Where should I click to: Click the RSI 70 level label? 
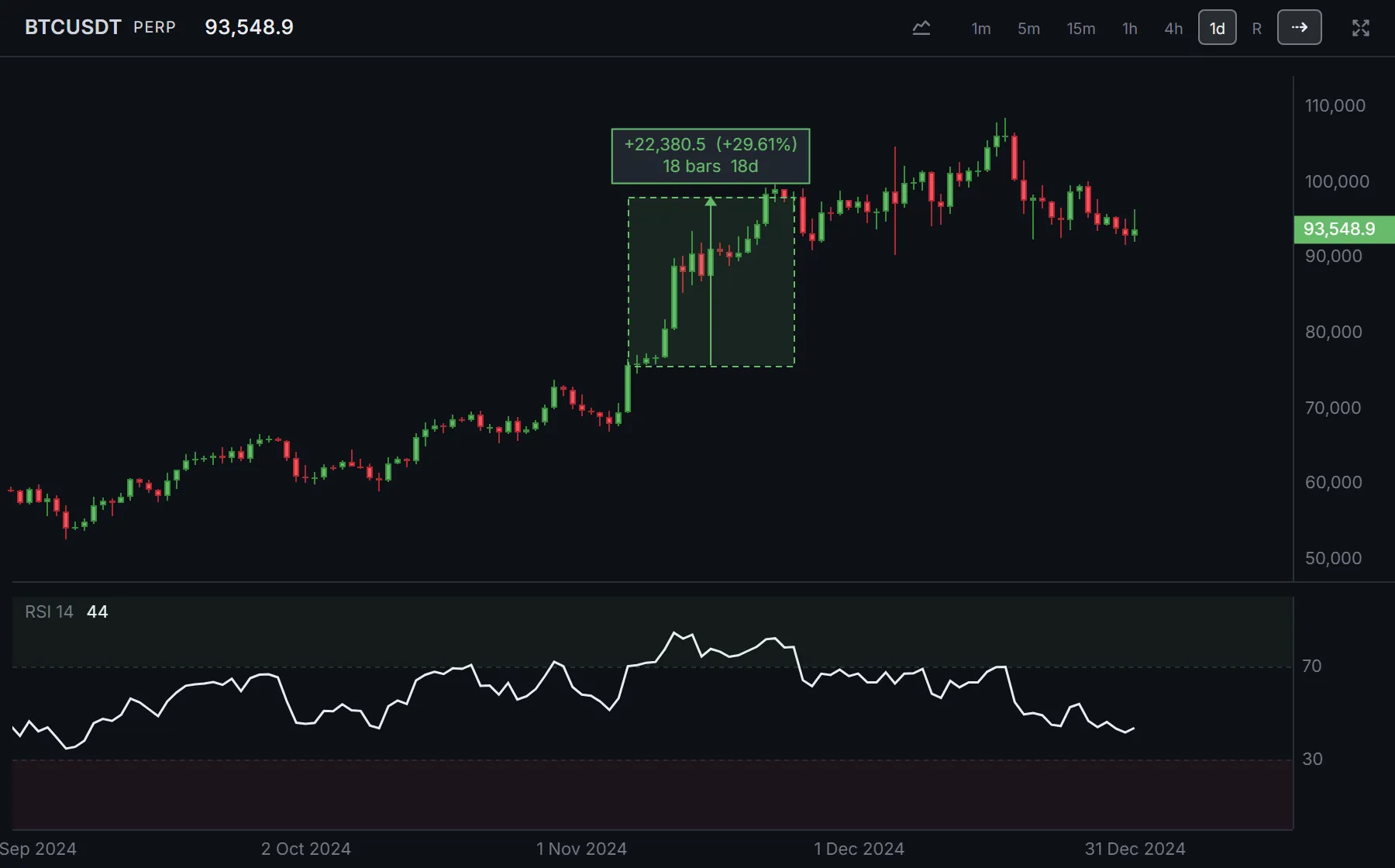pos(1312,666)
